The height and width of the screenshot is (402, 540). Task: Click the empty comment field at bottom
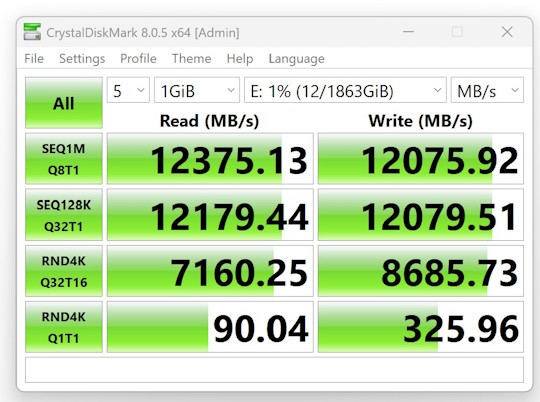274,370
